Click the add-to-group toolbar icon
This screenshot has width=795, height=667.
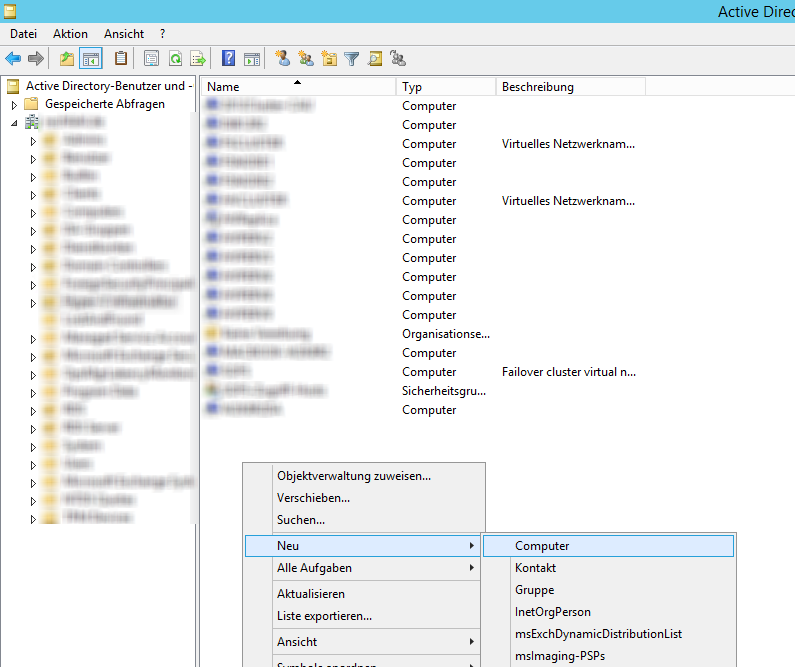(x=399, y=59)
